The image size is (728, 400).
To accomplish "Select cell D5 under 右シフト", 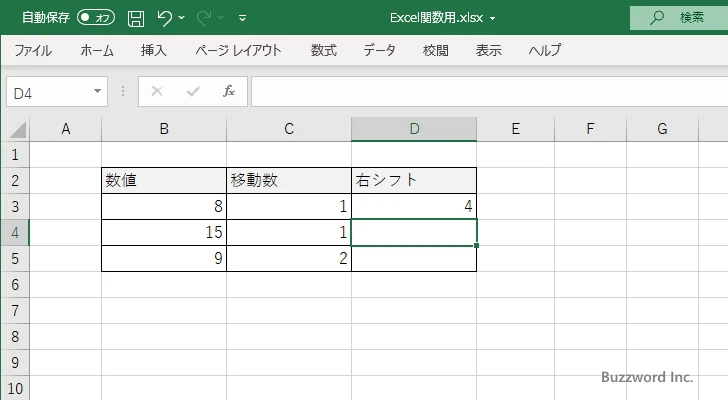I will pos(413,258).
